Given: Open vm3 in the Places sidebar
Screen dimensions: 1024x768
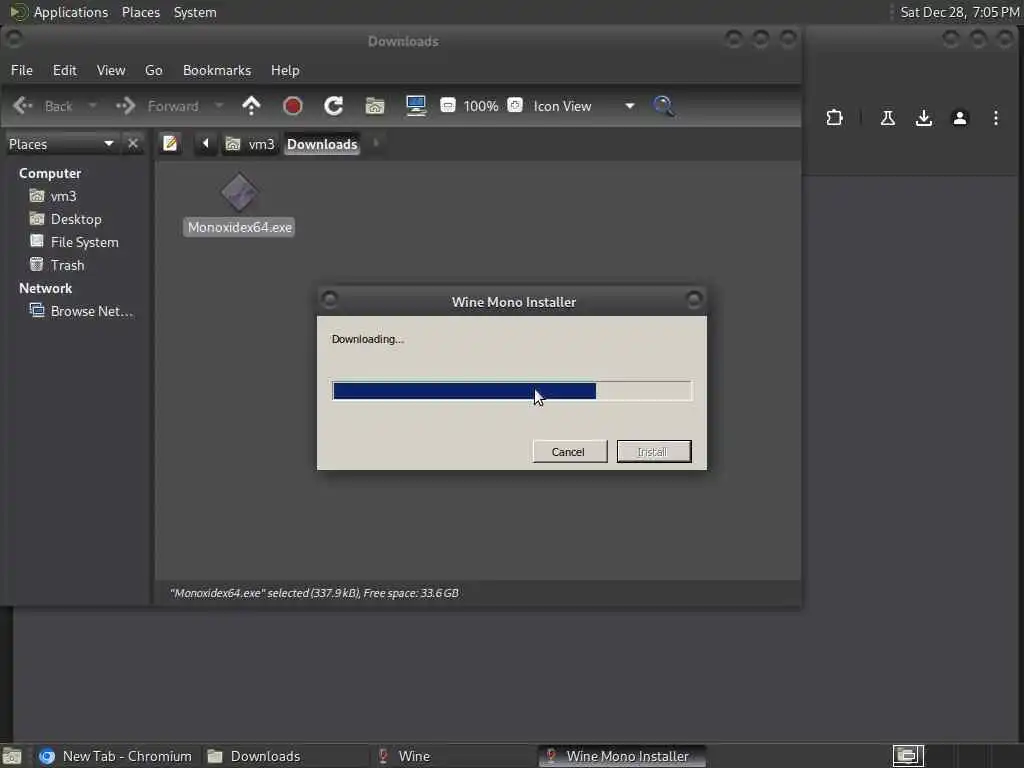Looking at the screenshot, I should (x=63, y=196).
